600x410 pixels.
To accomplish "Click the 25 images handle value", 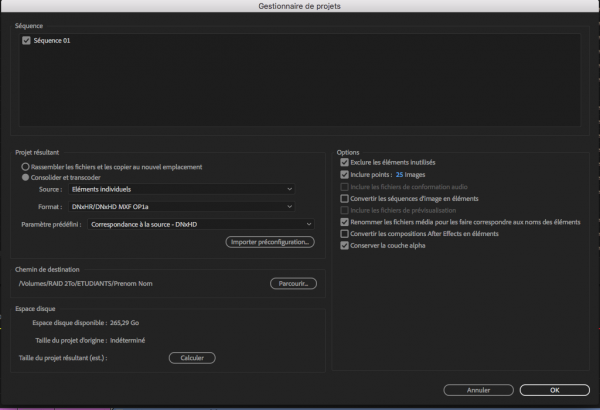I will coord(400,174).
